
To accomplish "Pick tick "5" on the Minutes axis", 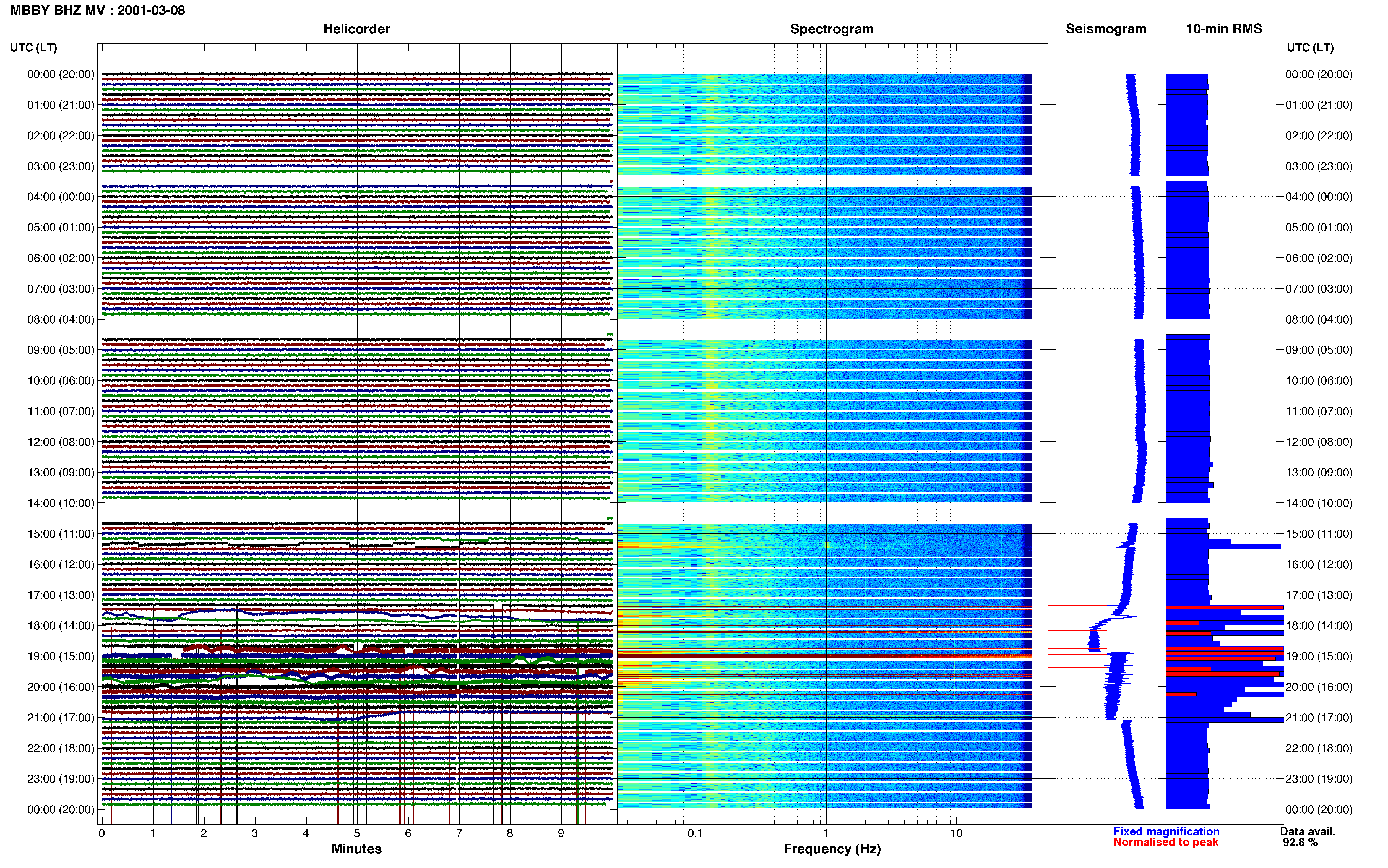I will [x=357, y=833].
